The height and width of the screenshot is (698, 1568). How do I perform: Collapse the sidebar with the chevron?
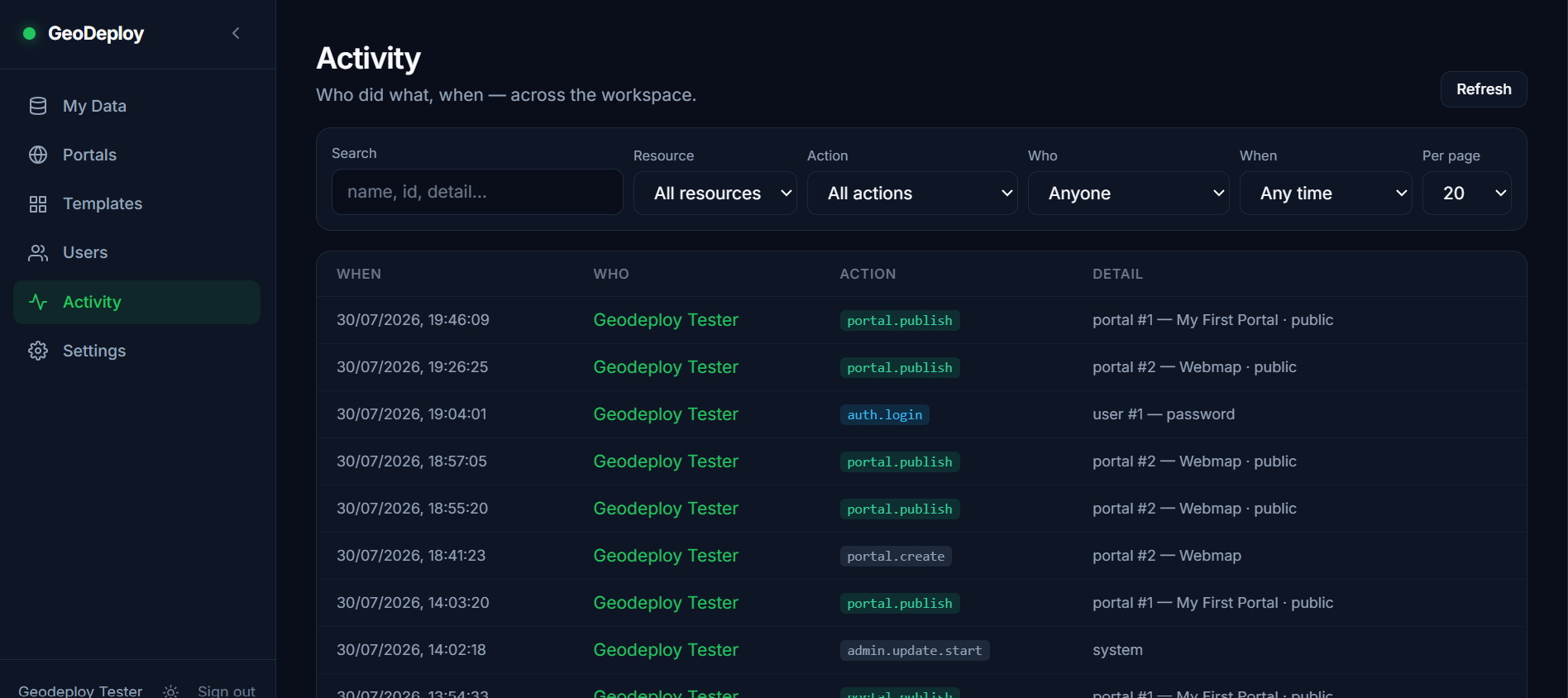[x=236, y=33]
